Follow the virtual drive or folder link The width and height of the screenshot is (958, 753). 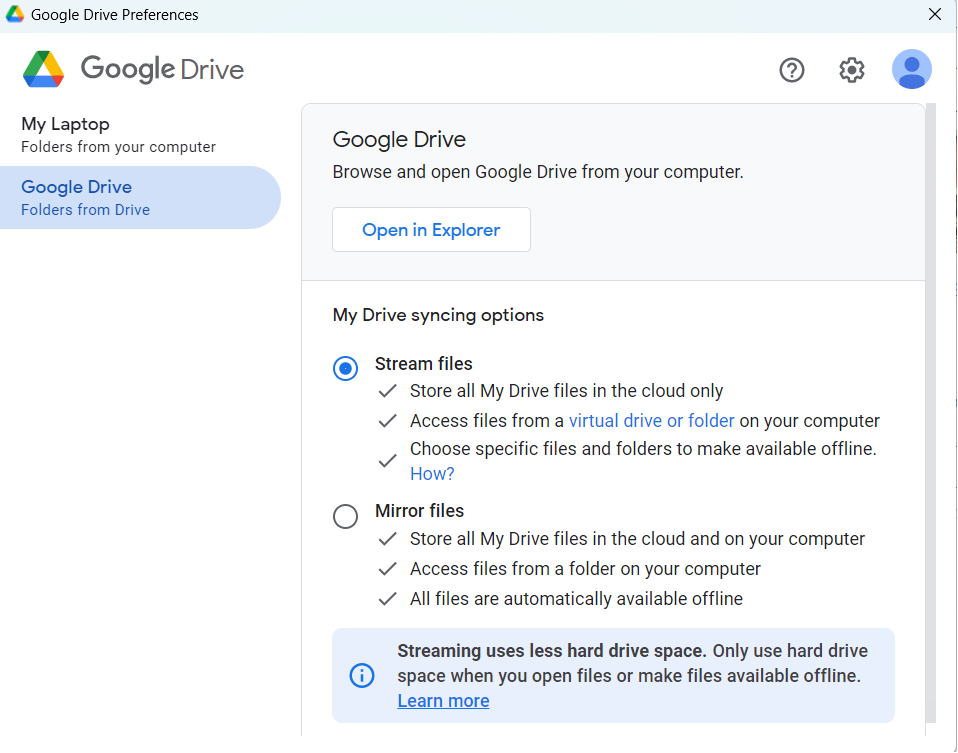[651, 421]
